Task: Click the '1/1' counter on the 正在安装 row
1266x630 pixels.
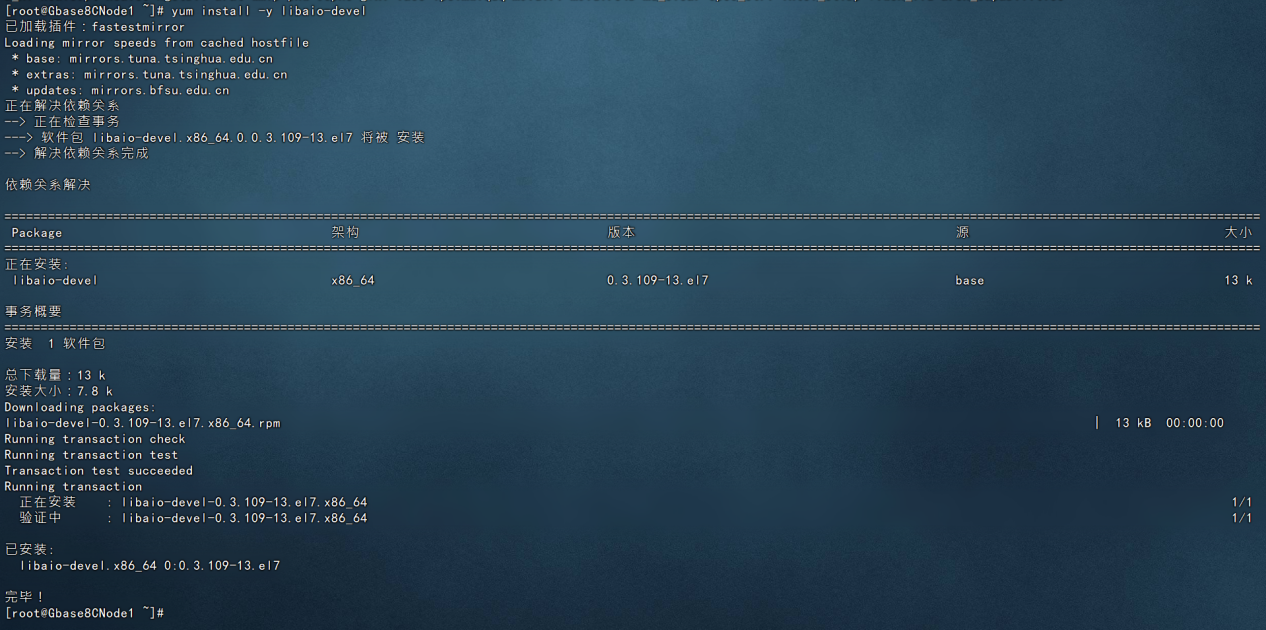Action: (1242, 503)
